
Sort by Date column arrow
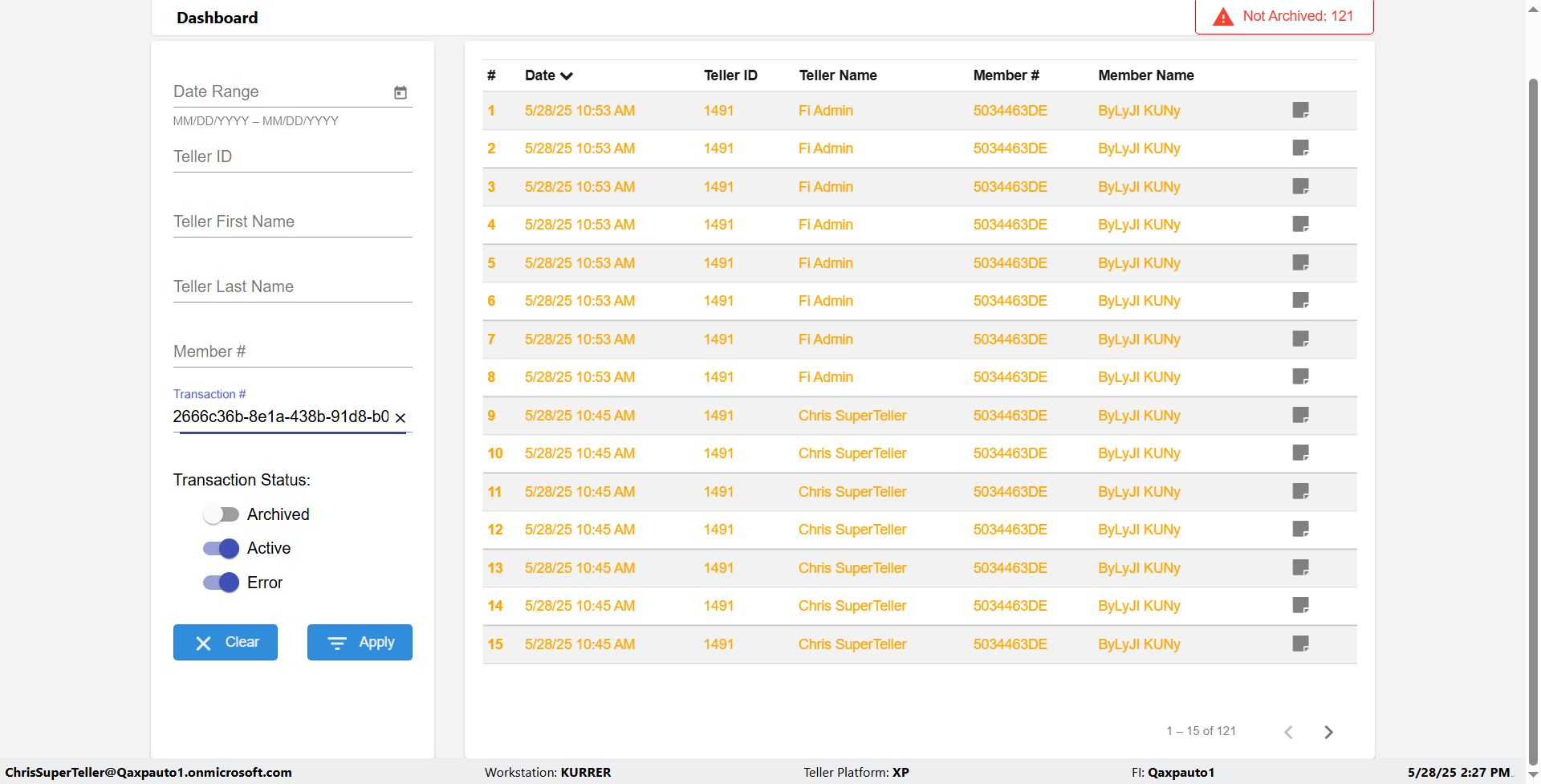pyautogui.click(x=567, y=75)
